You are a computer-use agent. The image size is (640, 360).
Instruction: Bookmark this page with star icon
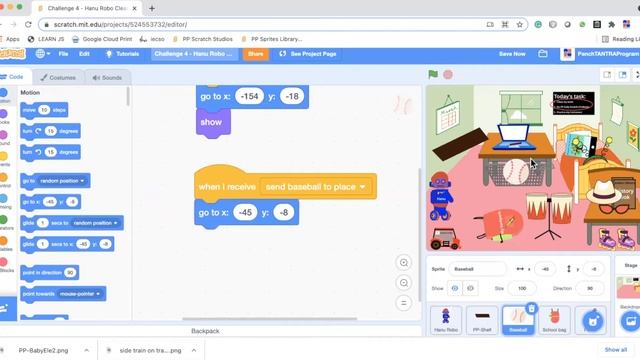coord(519,24)
